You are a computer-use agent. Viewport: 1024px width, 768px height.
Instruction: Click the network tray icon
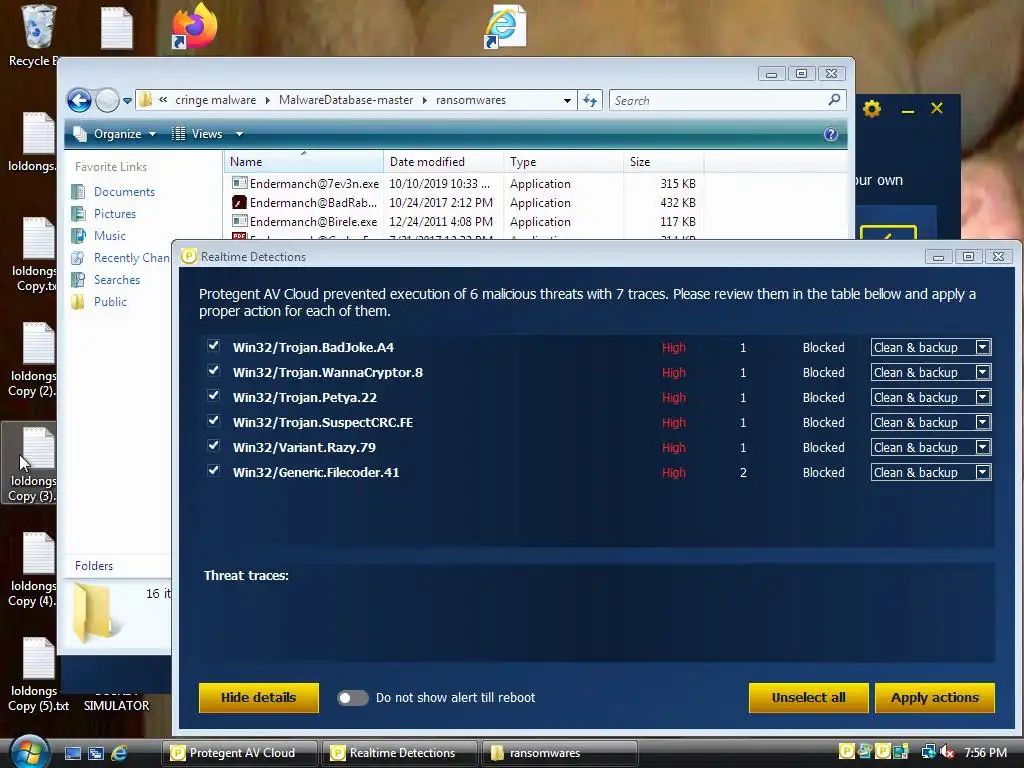coord(928,752)
